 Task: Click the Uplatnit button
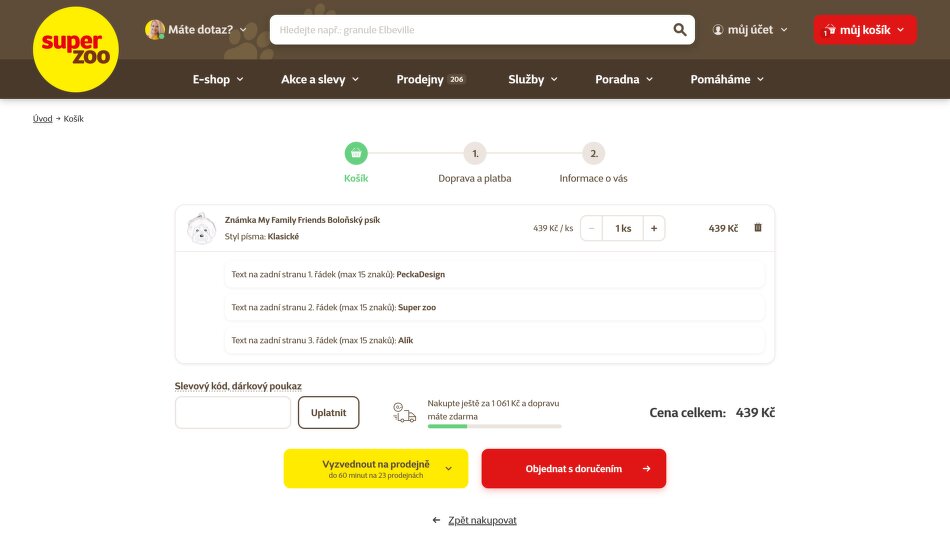coord(328,413)
